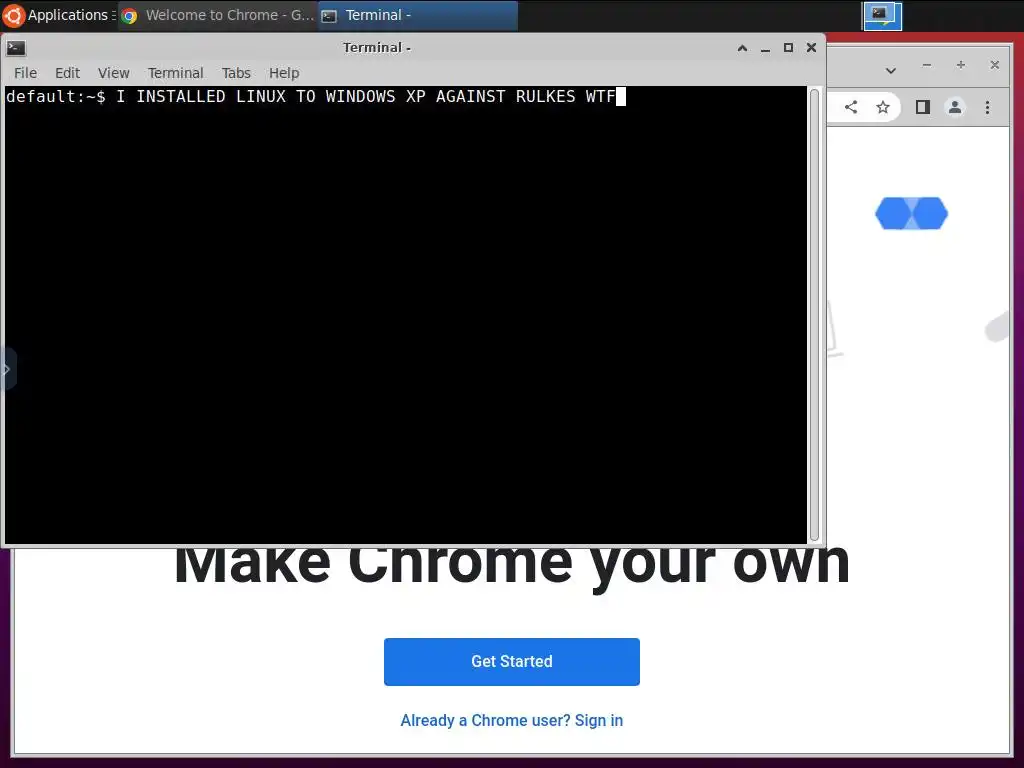Open the Terminal View menu
This screenshot has height=768, width=1024.
click(114, 73)
